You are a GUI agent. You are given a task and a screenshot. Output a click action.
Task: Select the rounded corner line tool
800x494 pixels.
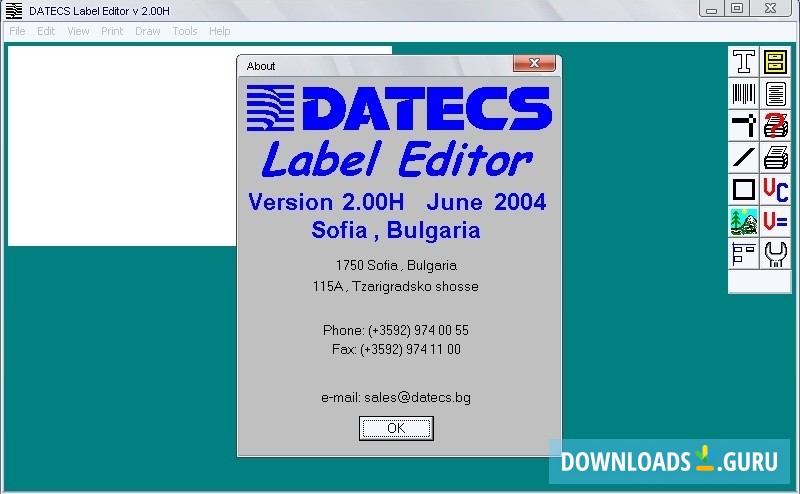coord(744,126)
